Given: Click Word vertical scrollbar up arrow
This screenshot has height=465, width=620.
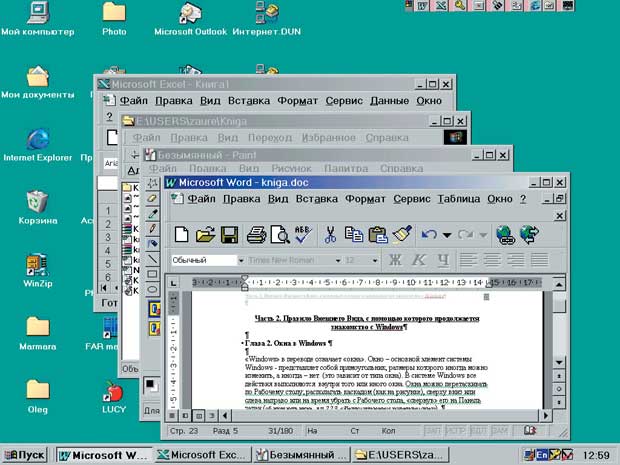Looking at the screenshot, I should point(559,284).
